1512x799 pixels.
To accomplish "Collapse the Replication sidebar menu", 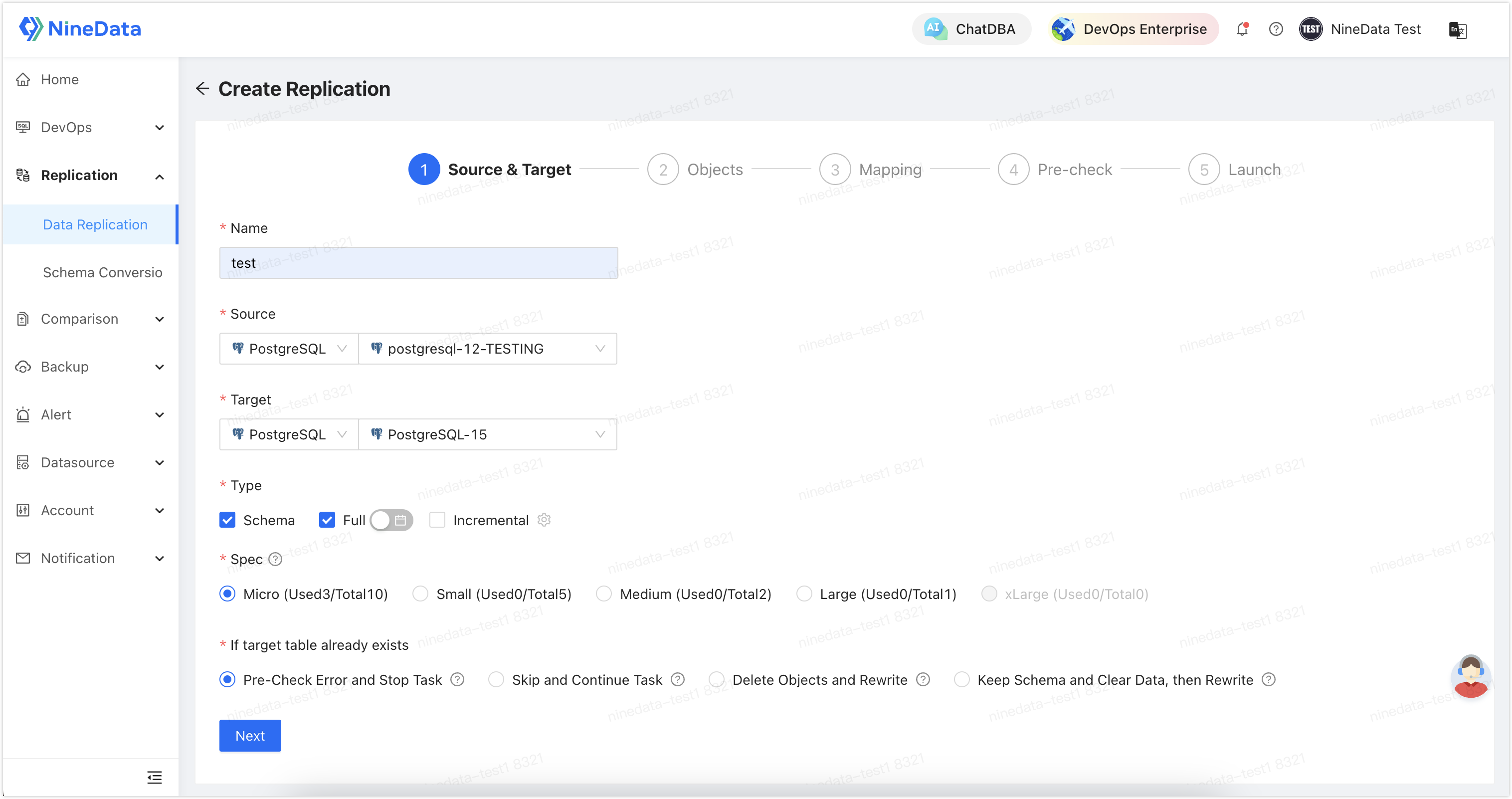I will point(90,175).
